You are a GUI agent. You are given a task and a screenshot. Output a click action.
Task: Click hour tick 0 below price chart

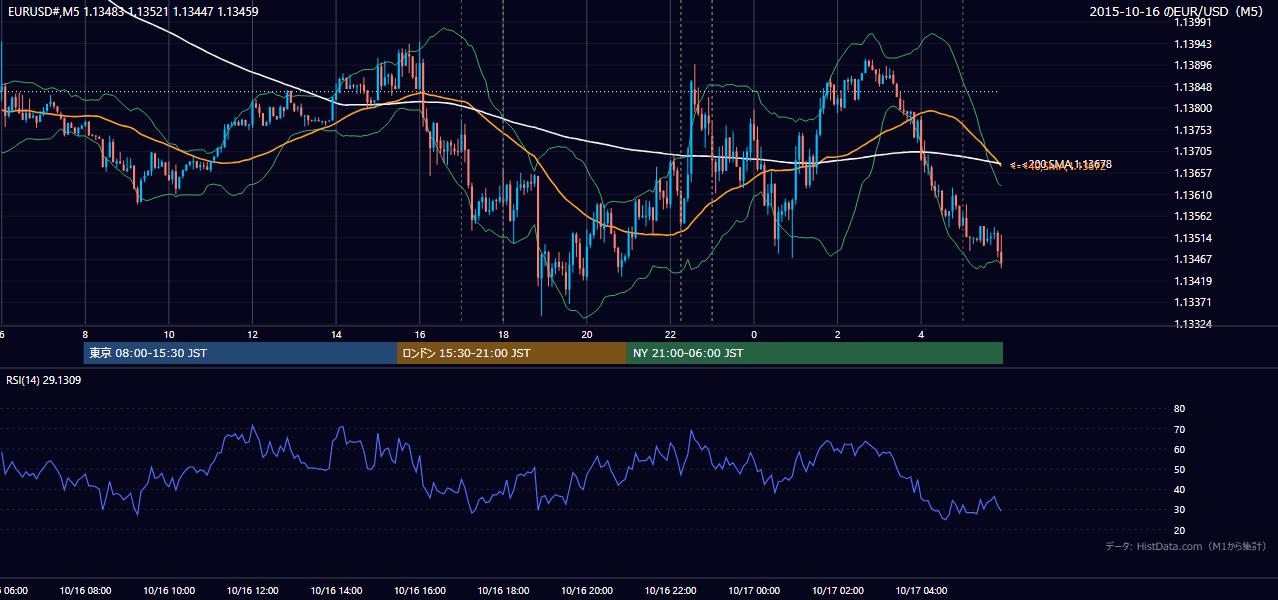coord(754,334)
